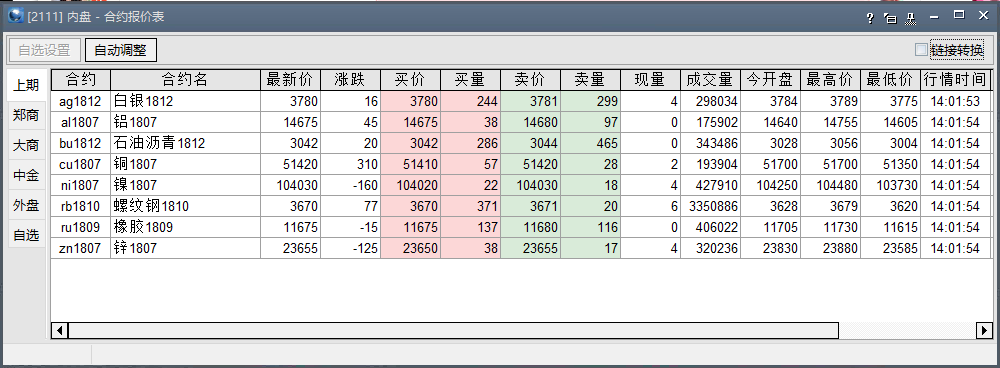Click the open price 11705 cell

point(770,228)
